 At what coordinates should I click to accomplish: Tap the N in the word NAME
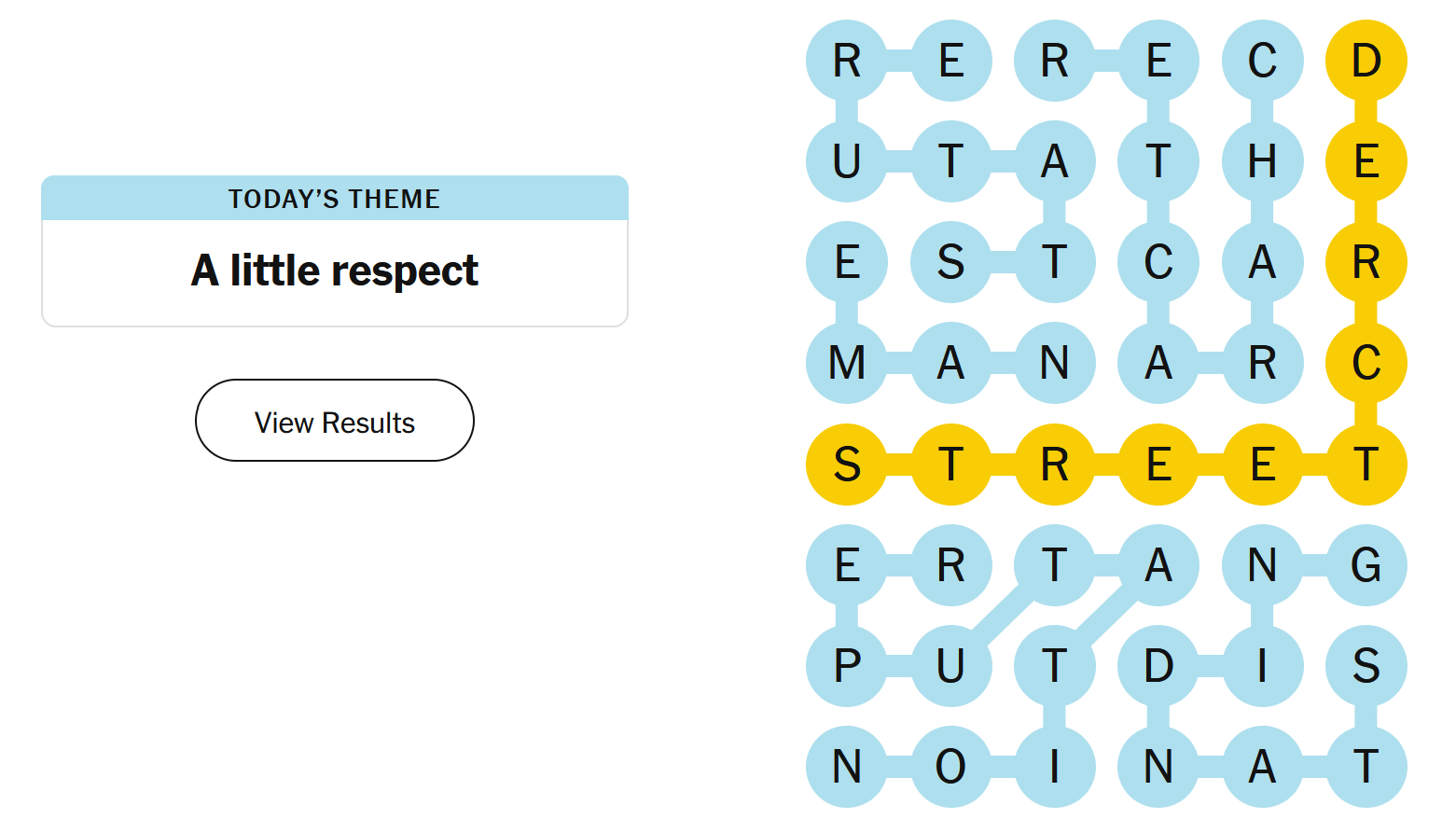[x=1054, y=363]
